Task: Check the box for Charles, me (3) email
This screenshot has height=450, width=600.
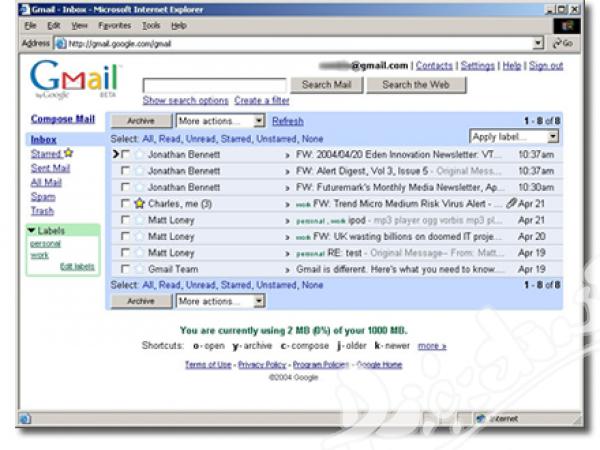Action: pyautogui.click(x=125, y=203)
